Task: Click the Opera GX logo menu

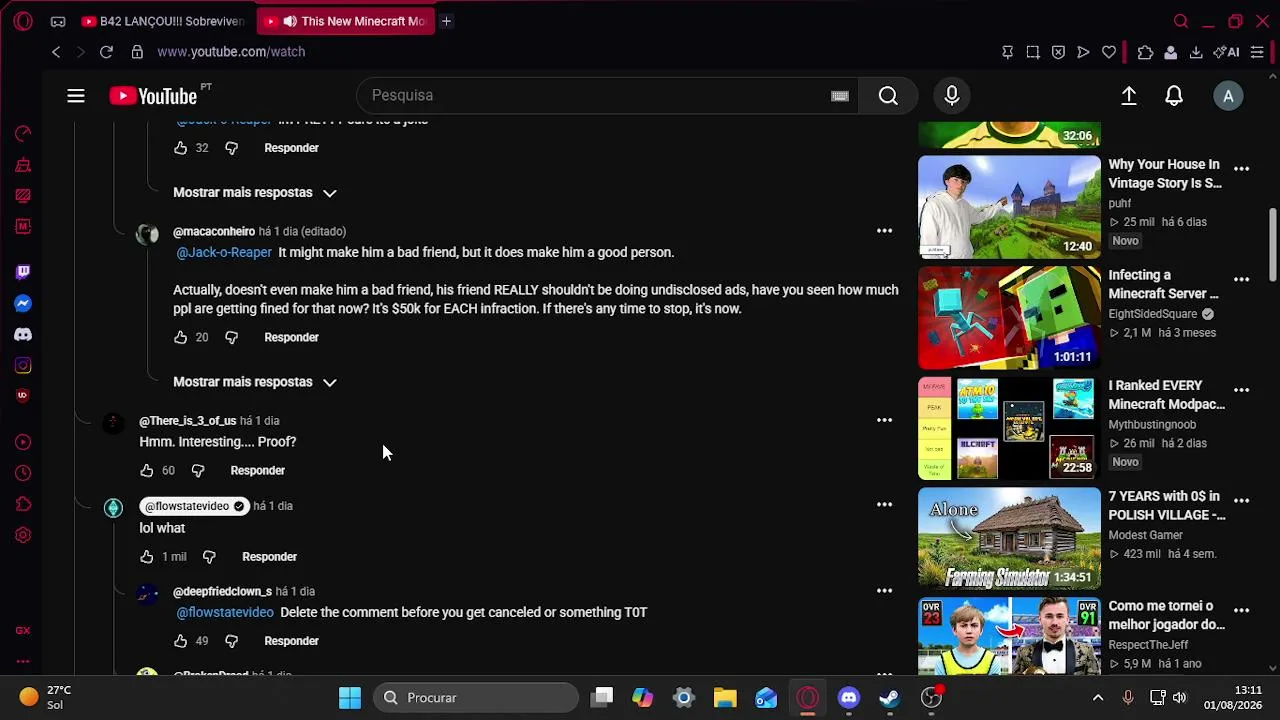Action: point(23,21)
